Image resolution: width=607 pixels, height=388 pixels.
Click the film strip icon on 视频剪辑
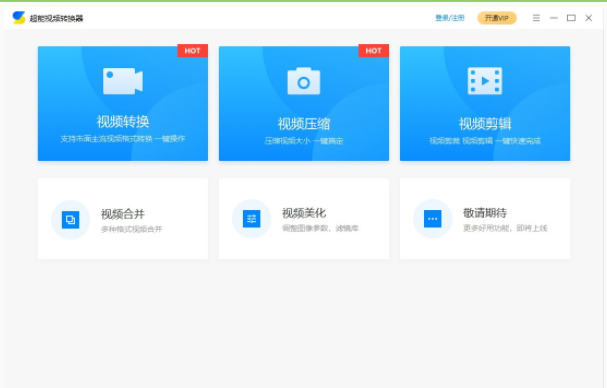pos(485,81)
